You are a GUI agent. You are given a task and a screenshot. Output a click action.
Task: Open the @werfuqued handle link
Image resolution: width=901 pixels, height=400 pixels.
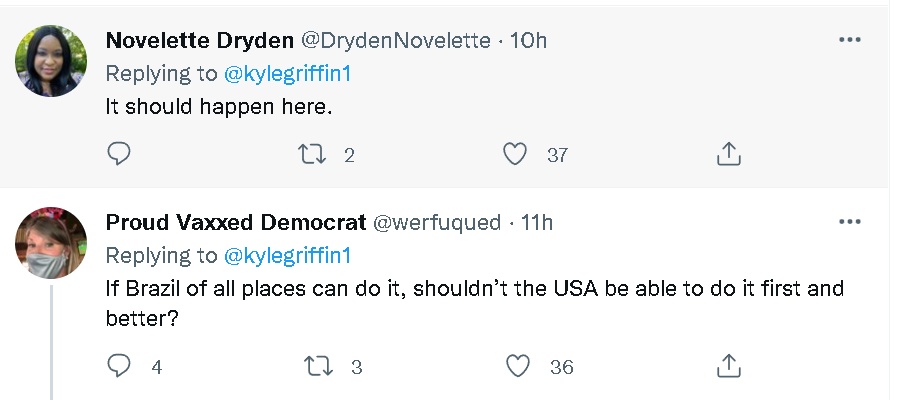[436, 222]
